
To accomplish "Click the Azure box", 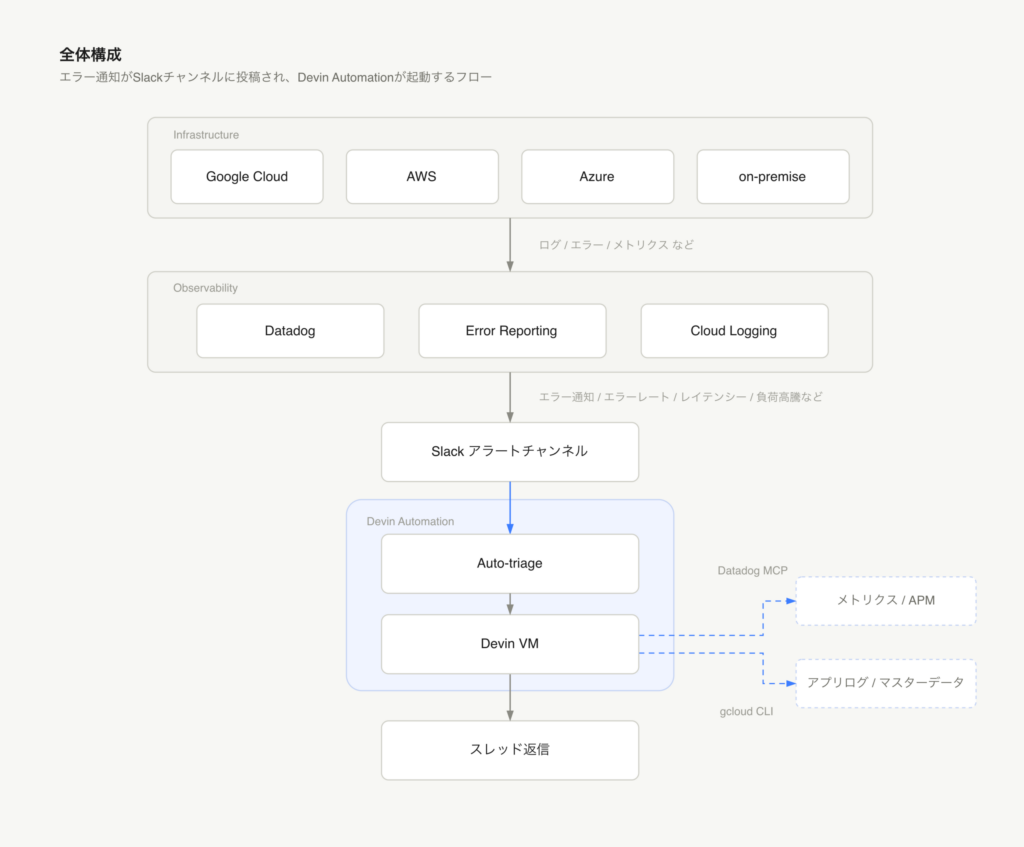I will (x=598, y=177).
